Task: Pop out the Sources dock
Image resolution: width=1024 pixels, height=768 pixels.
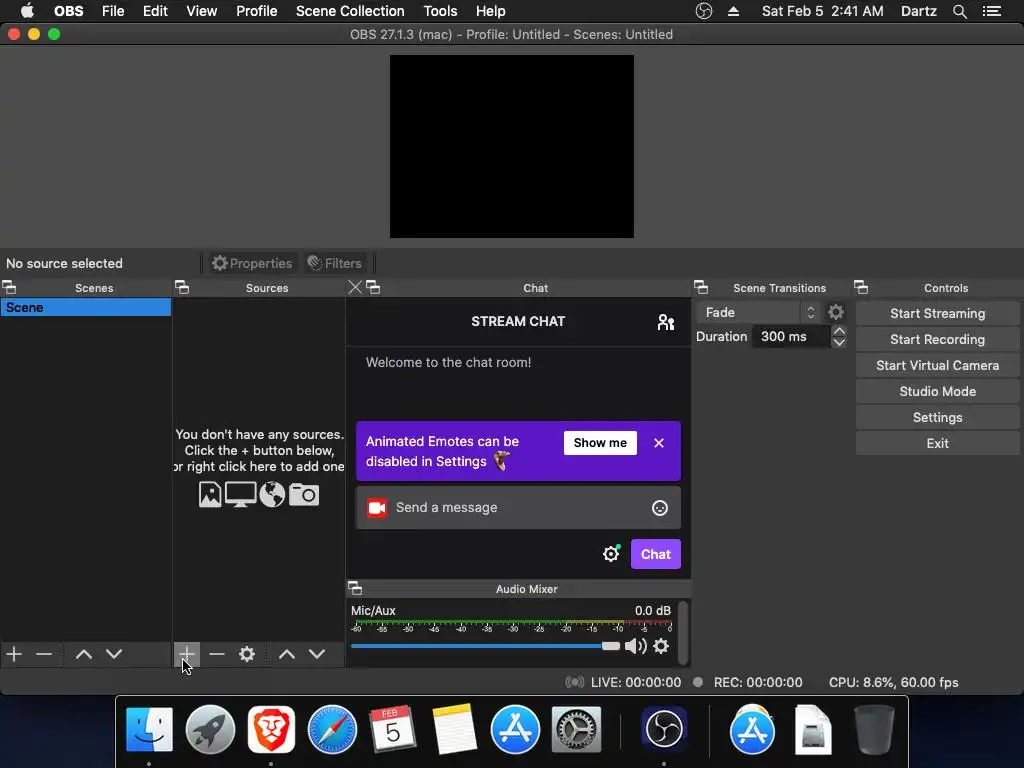Action: coord(182,287)
